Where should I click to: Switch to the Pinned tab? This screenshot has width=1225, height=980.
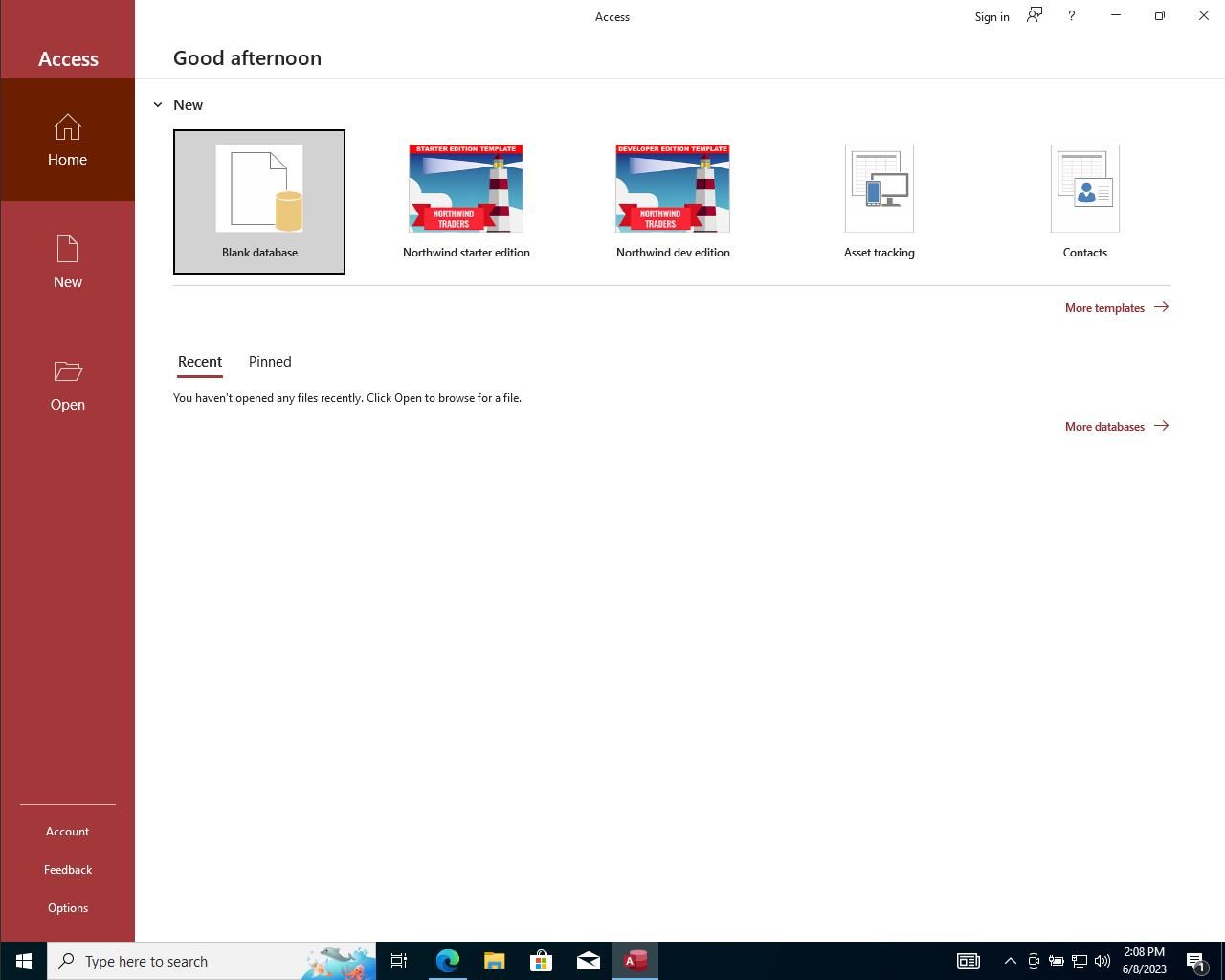[270, 362]
